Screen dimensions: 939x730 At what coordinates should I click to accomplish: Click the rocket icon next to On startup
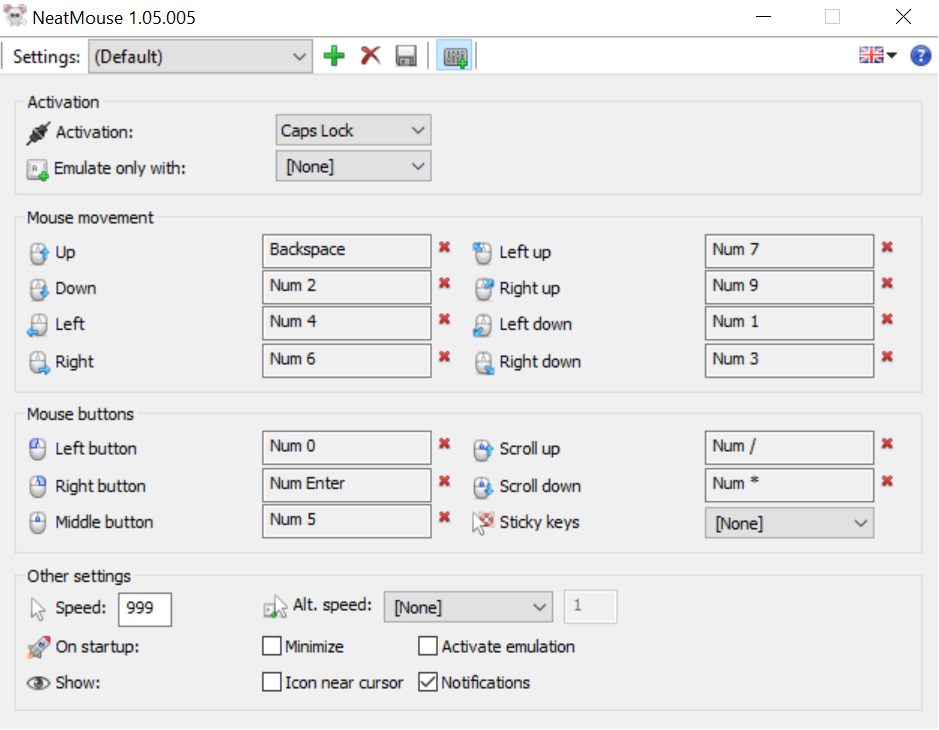click(x=38, y=647)
